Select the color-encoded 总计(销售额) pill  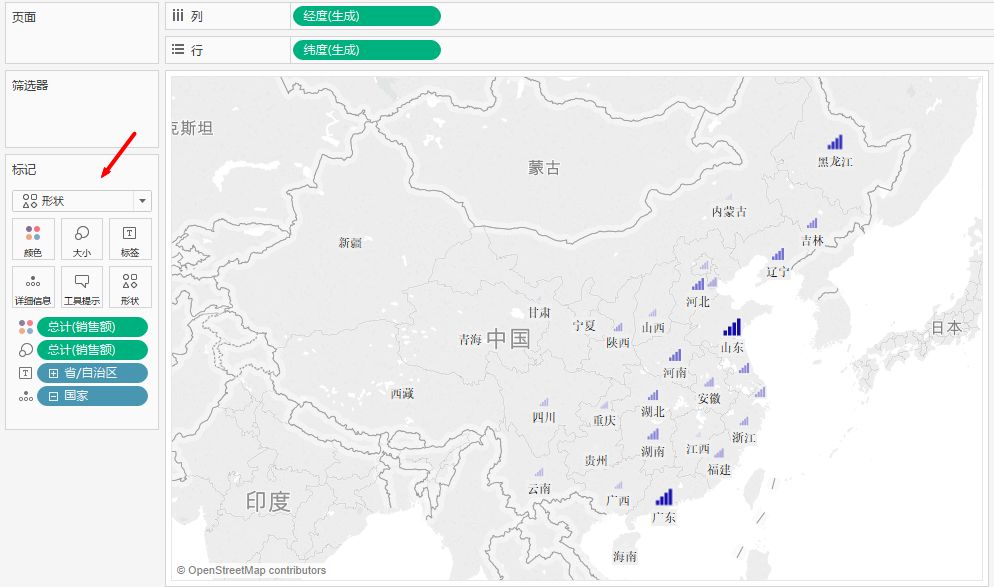point(93,327)
